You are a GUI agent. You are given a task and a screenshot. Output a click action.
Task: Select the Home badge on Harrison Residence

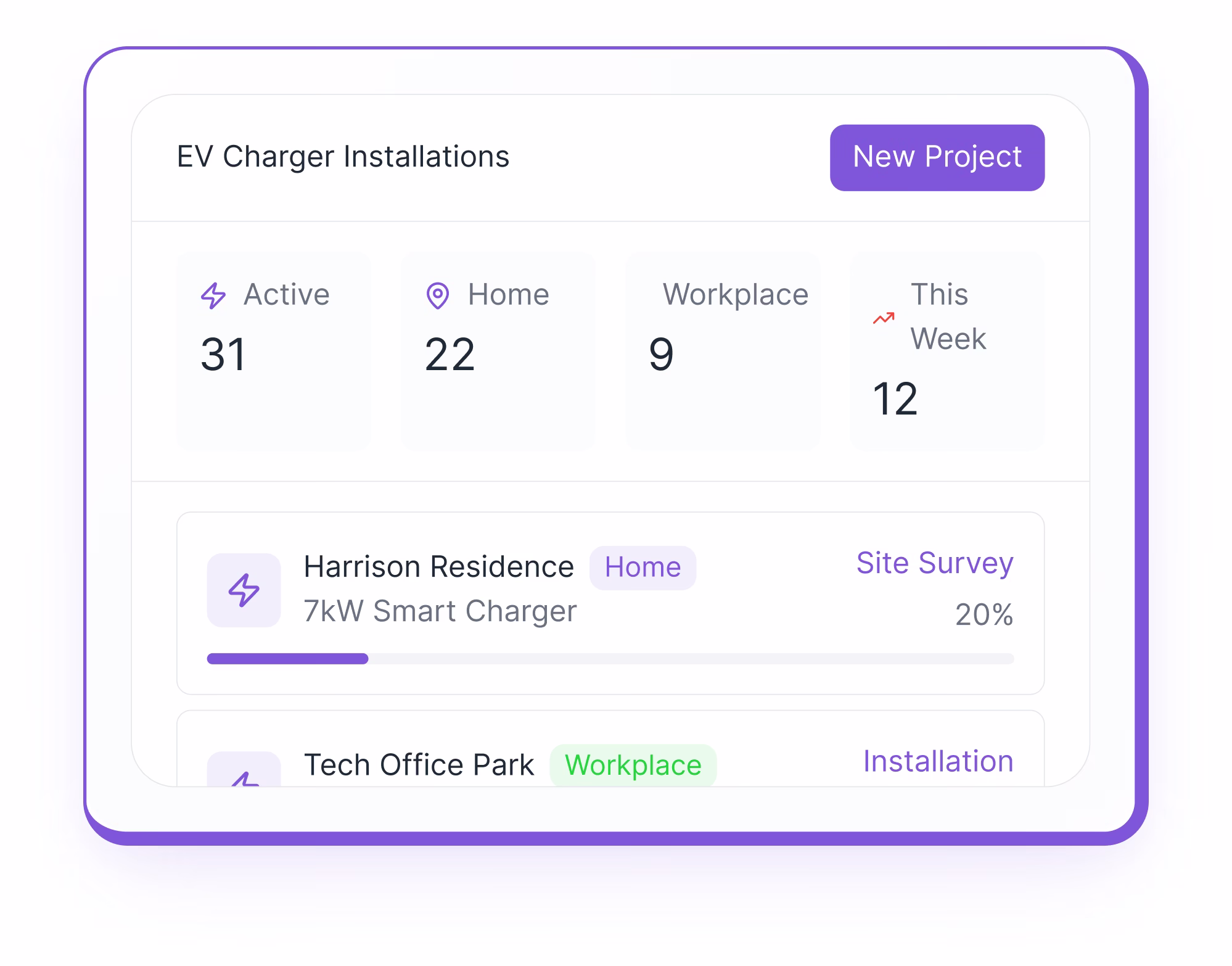(x=642, y=567)
